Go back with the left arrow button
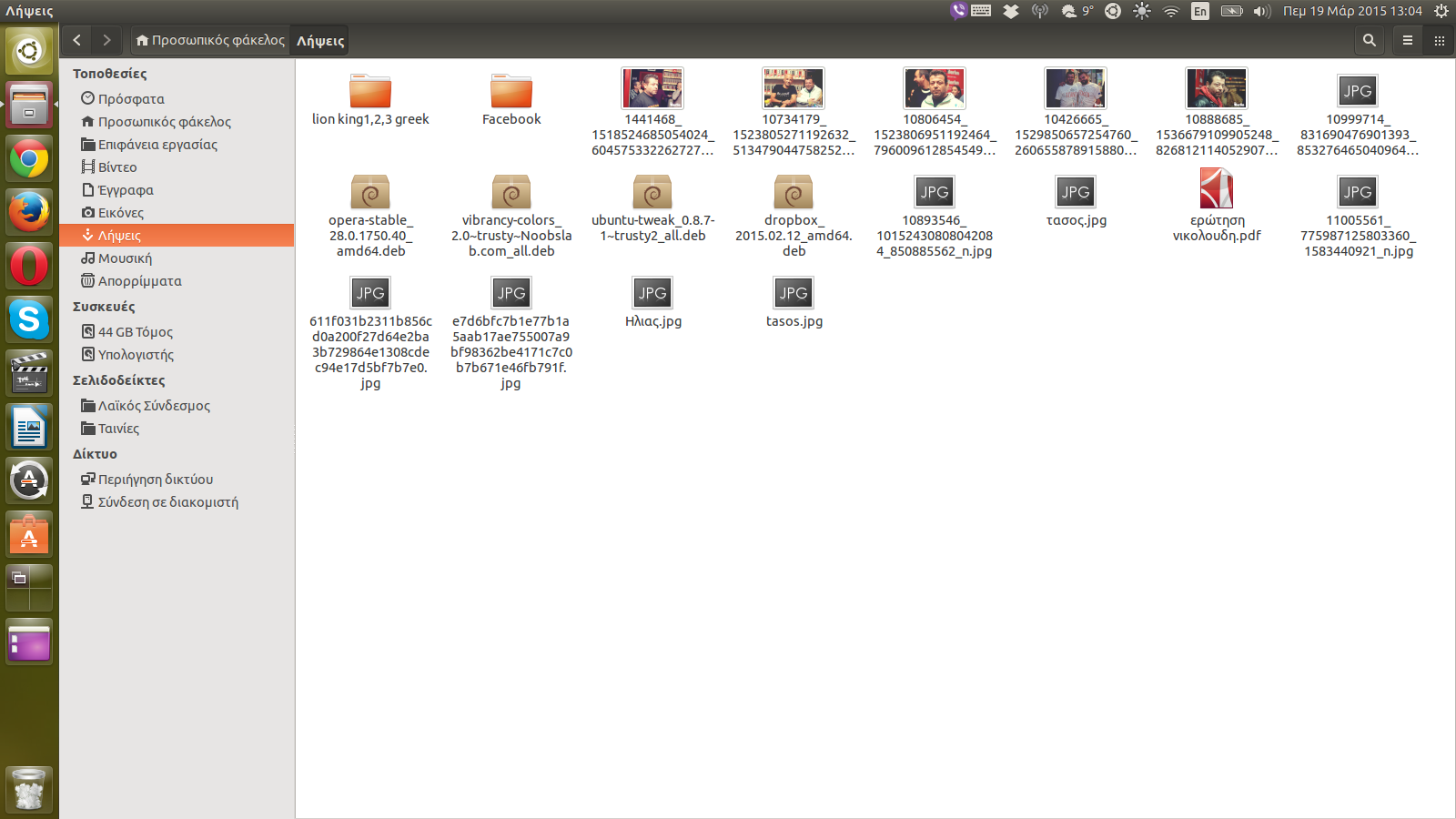 click(77, 40)
